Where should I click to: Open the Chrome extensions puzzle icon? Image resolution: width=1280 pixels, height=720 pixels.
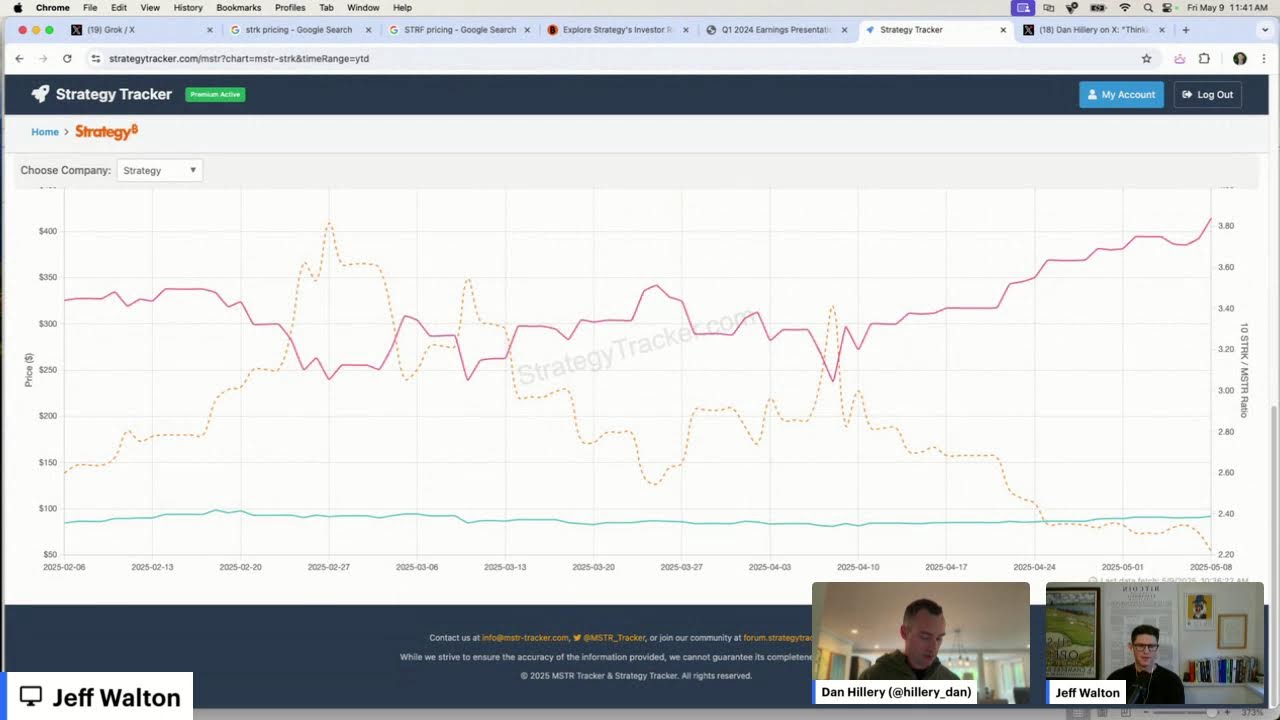[x=1204, y=59]
